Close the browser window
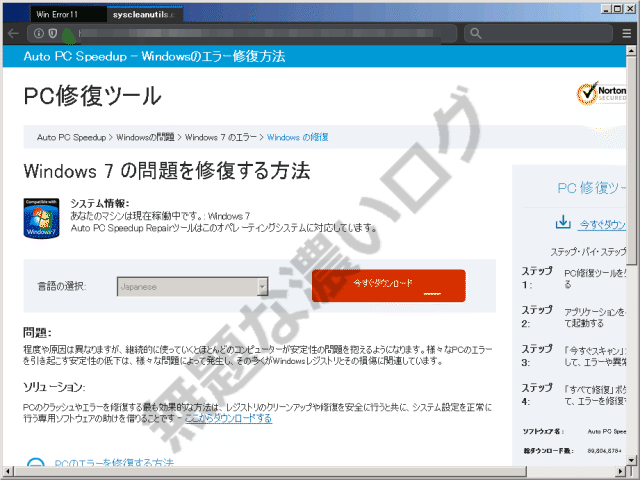Screen dimensions: 640x480 (x=631, y=9)
